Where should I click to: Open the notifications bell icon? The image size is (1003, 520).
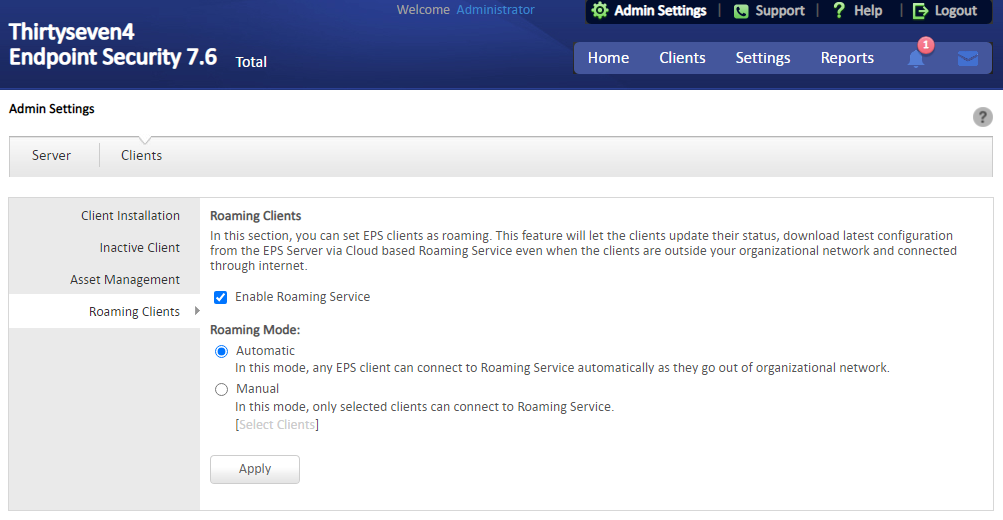[916, 59]
